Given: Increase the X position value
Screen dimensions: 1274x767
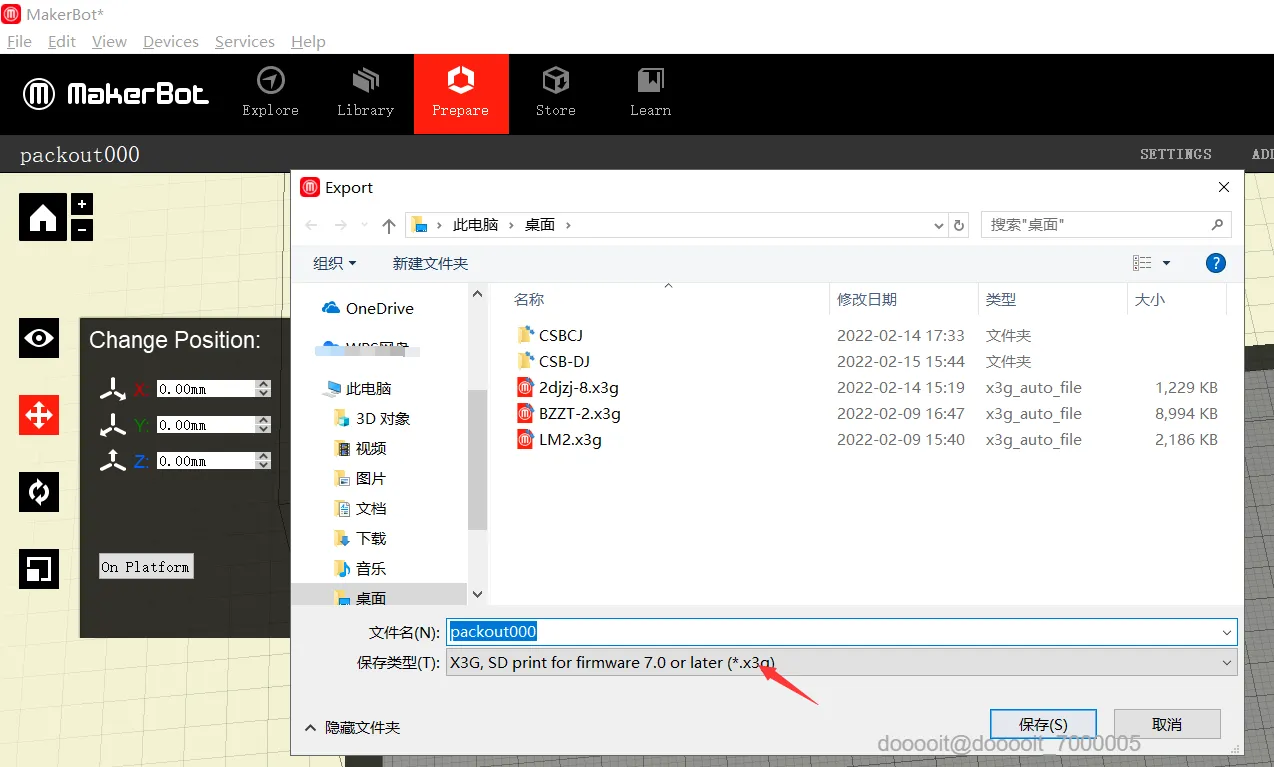Looking at the screenshot, I should pos(264,385).
